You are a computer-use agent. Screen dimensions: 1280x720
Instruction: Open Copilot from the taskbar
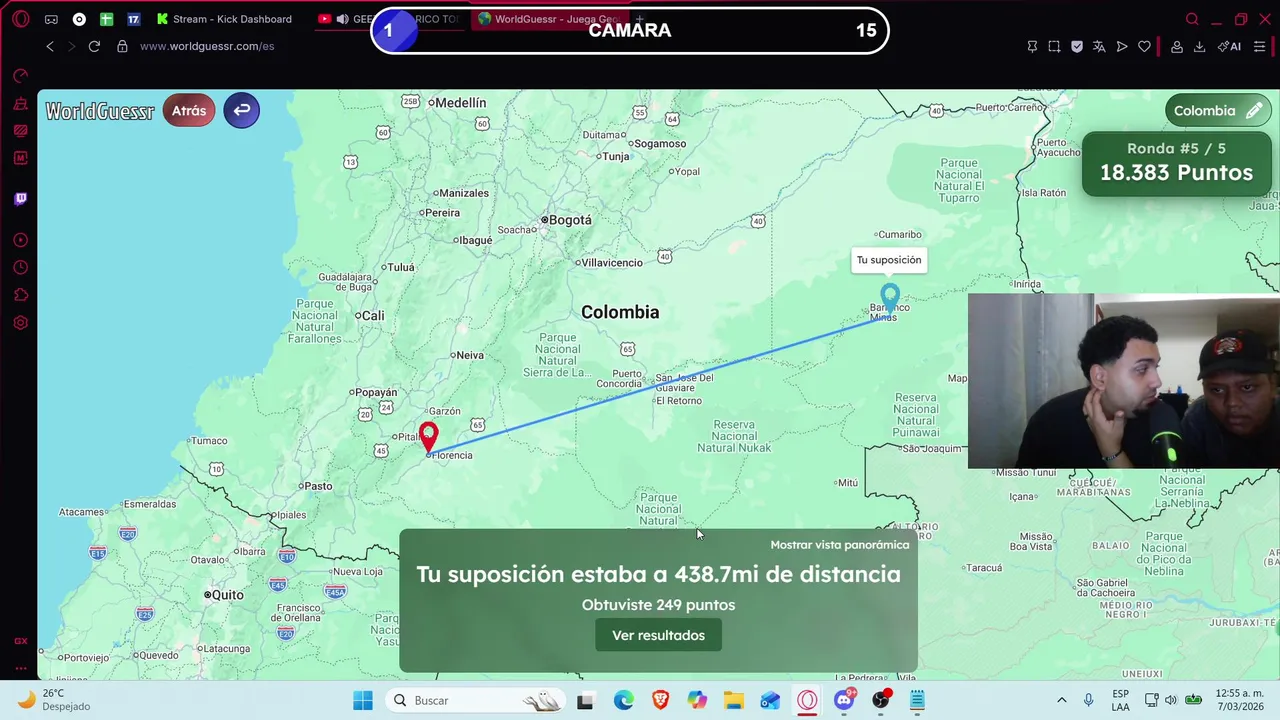(x=697, y=700)
